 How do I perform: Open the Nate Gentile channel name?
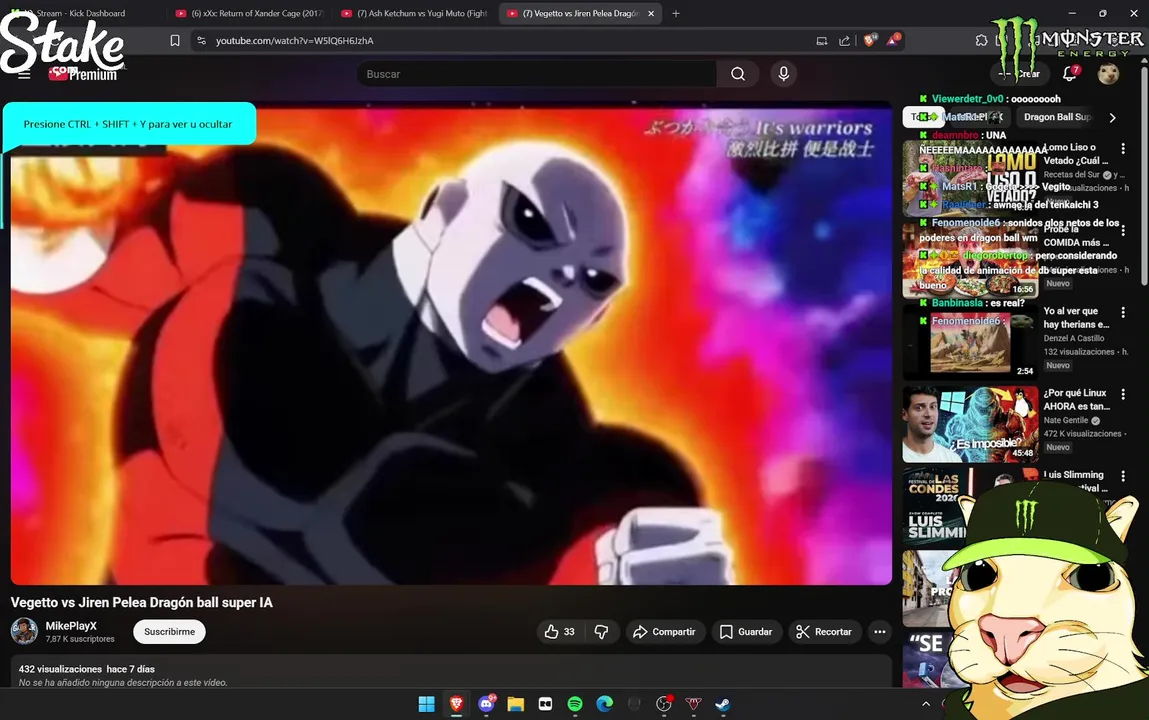pyautogui.click(x=1065, y=420)
